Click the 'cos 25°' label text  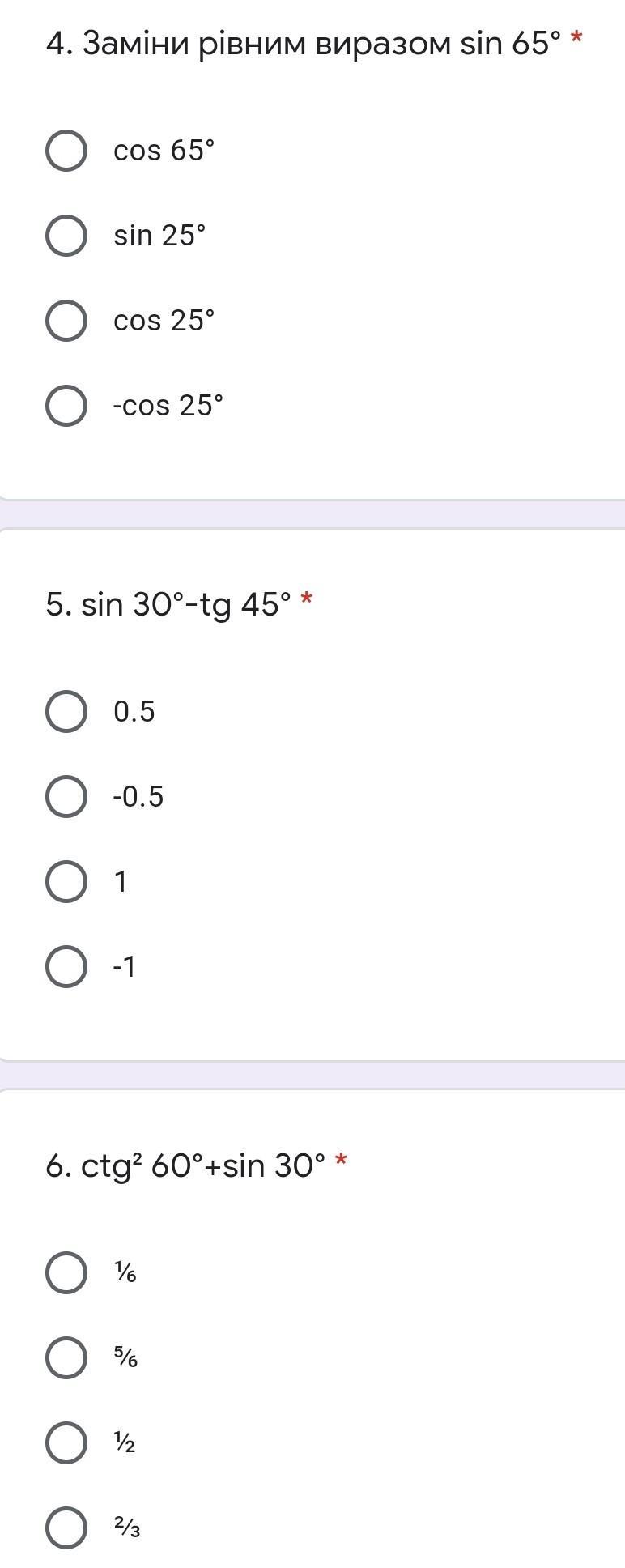(x=164, y=321)
